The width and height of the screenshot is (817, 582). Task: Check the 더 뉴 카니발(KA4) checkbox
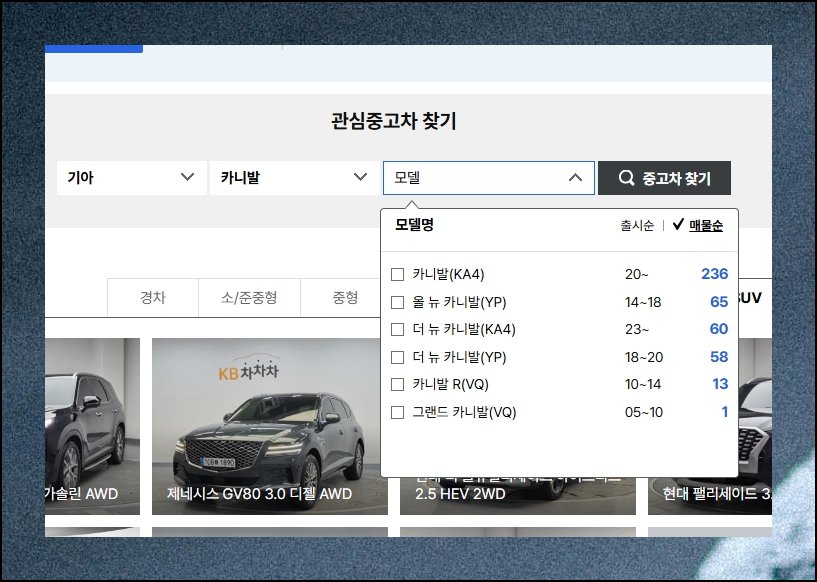click(x=397, y=329)
